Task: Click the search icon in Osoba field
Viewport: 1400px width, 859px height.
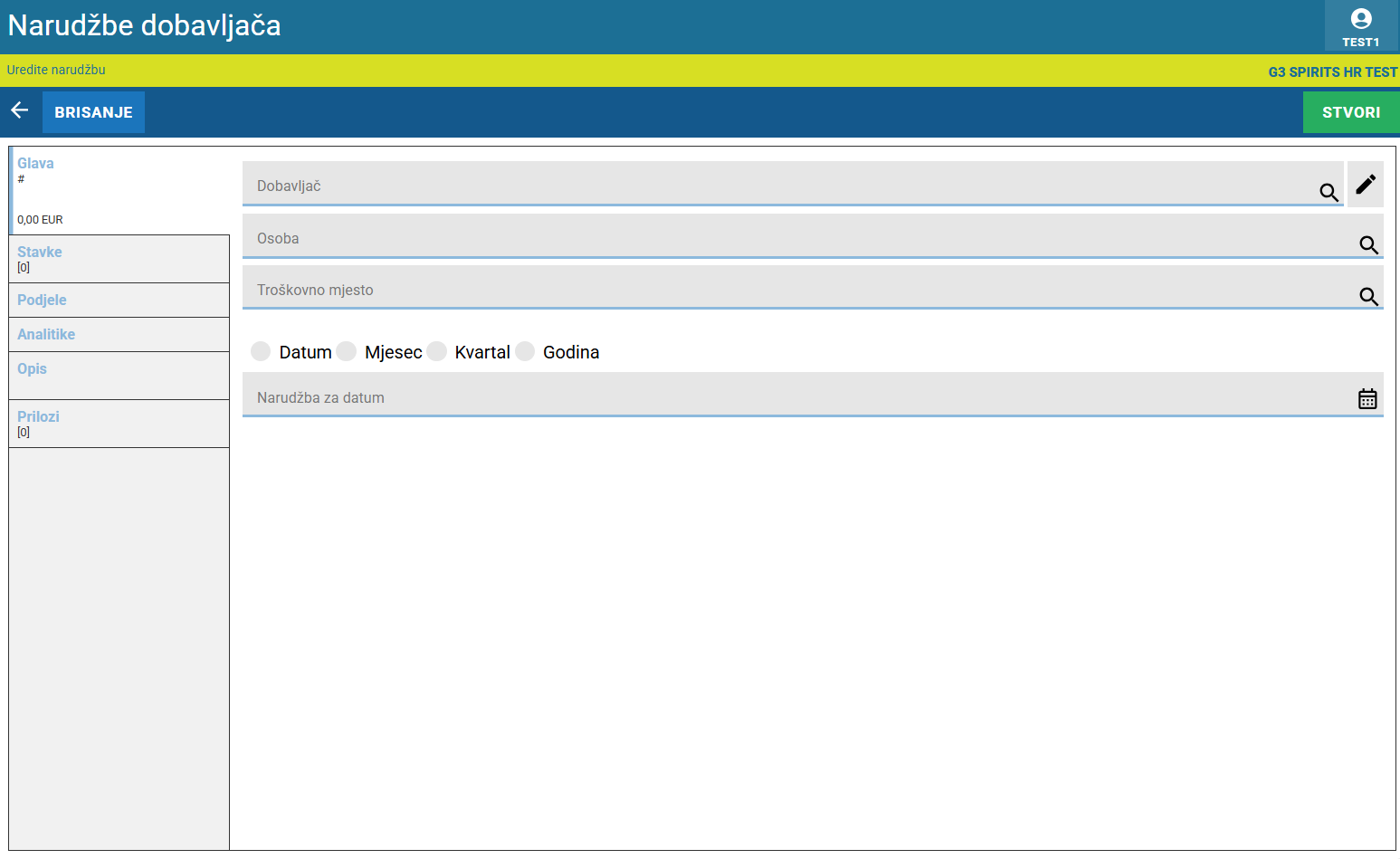Action: click(1368, 244)
